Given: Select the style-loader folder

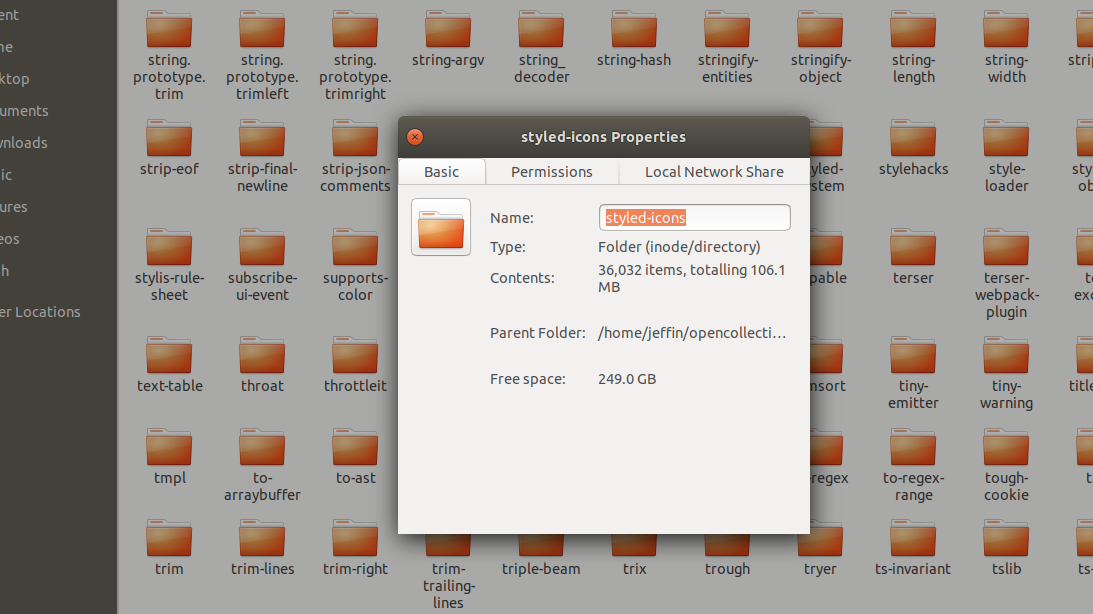Looking at the screenshot, I should click(x=1006, y=155).
